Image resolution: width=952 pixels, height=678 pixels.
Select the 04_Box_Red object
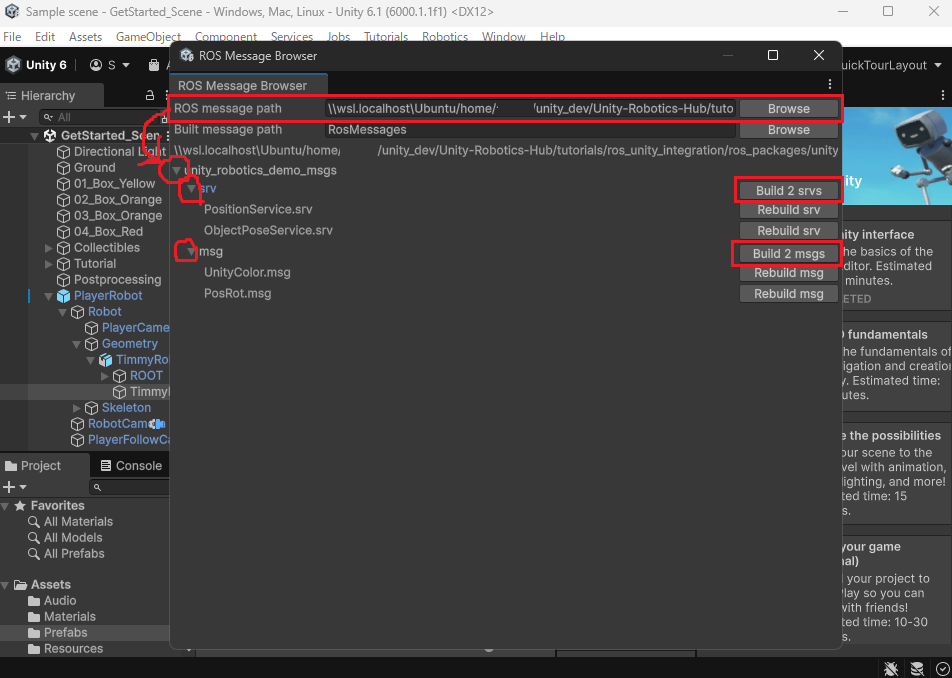coord(109,232)
